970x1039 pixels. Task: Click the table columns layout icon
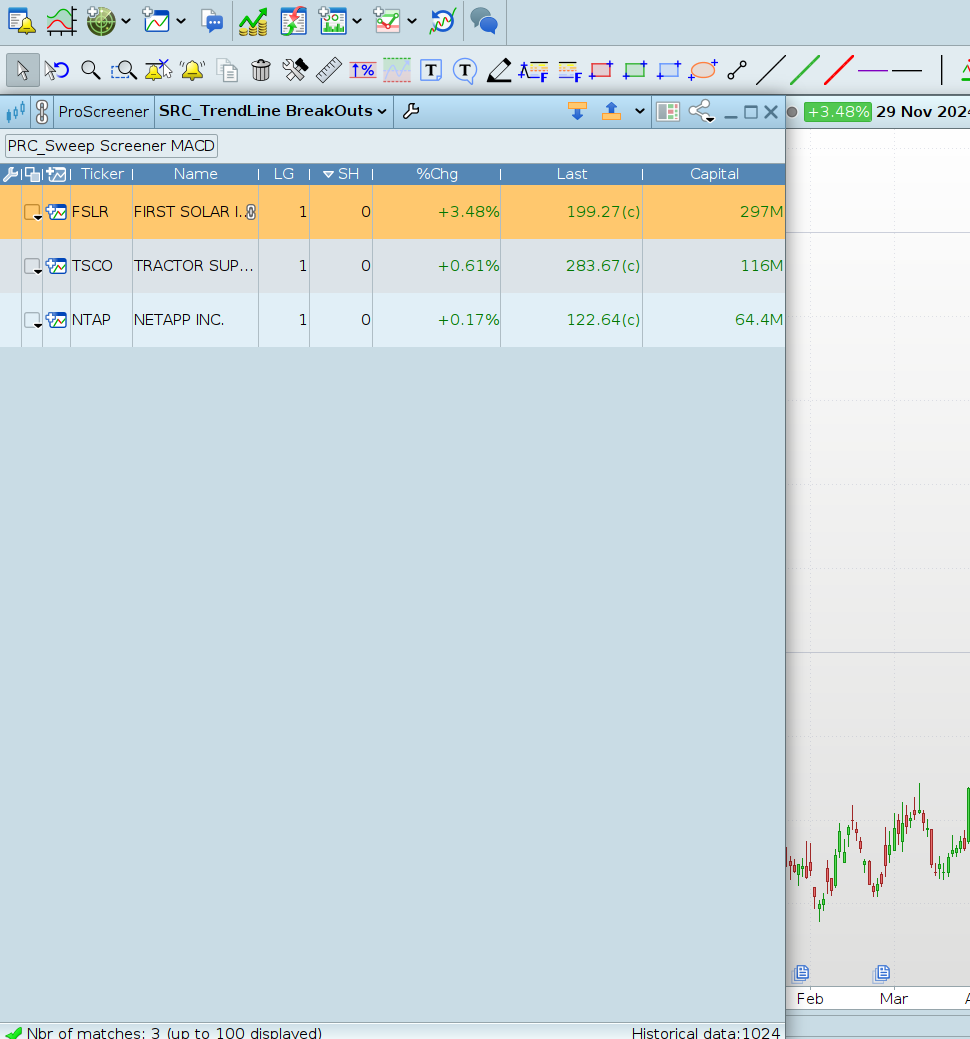(668, 111)
